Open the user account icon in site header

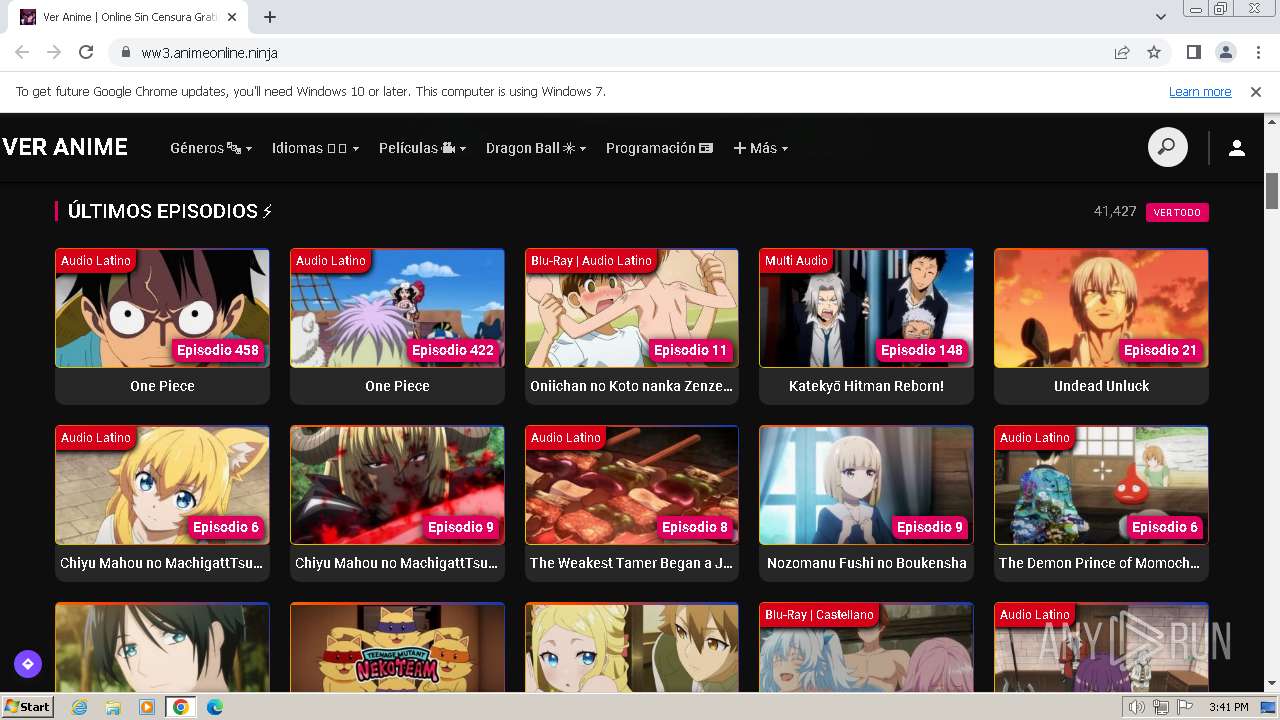click(x=1236, y=148)
